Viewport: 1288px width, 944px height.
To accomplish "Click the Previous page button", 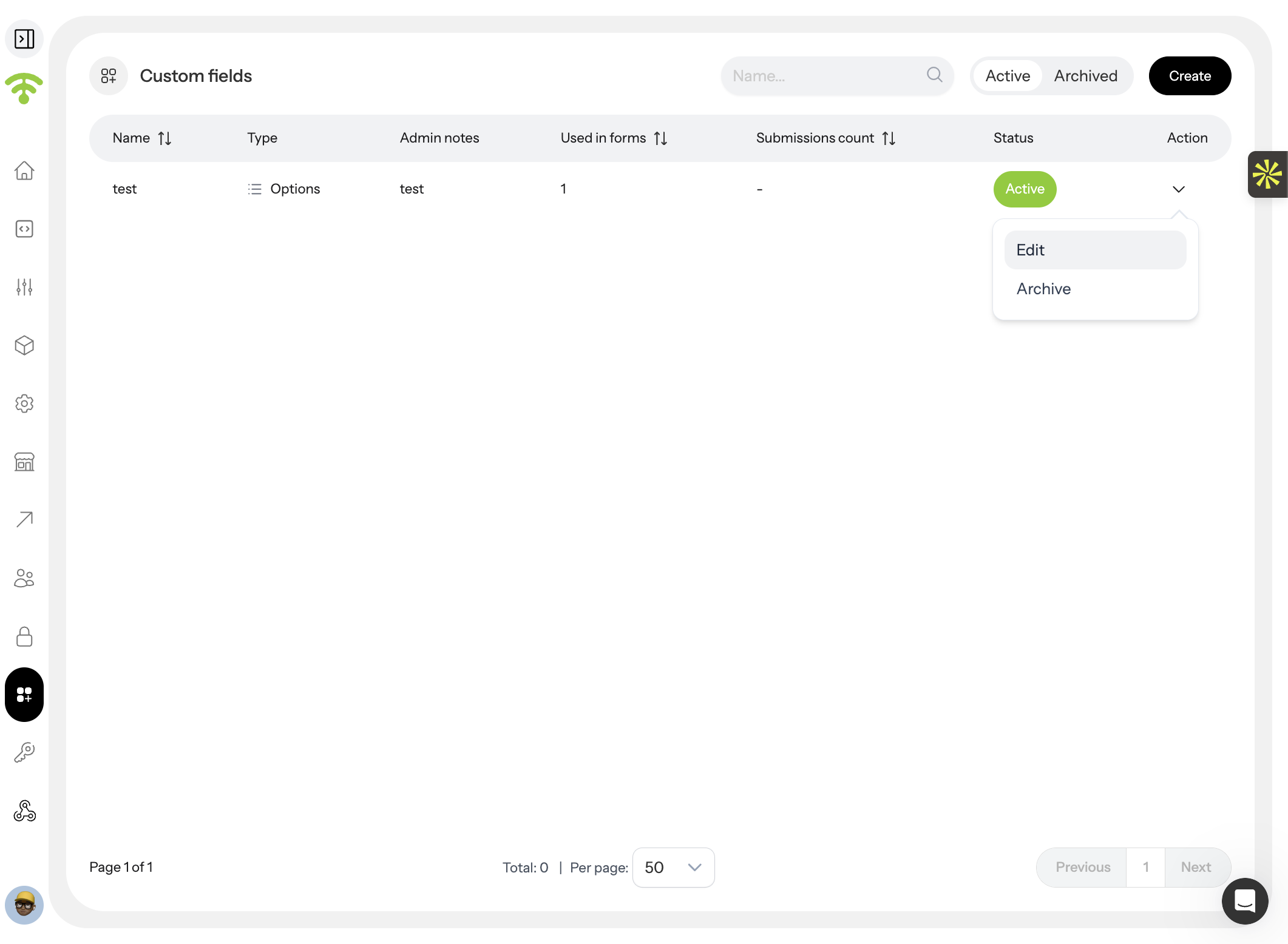I will pos(1082,867).
